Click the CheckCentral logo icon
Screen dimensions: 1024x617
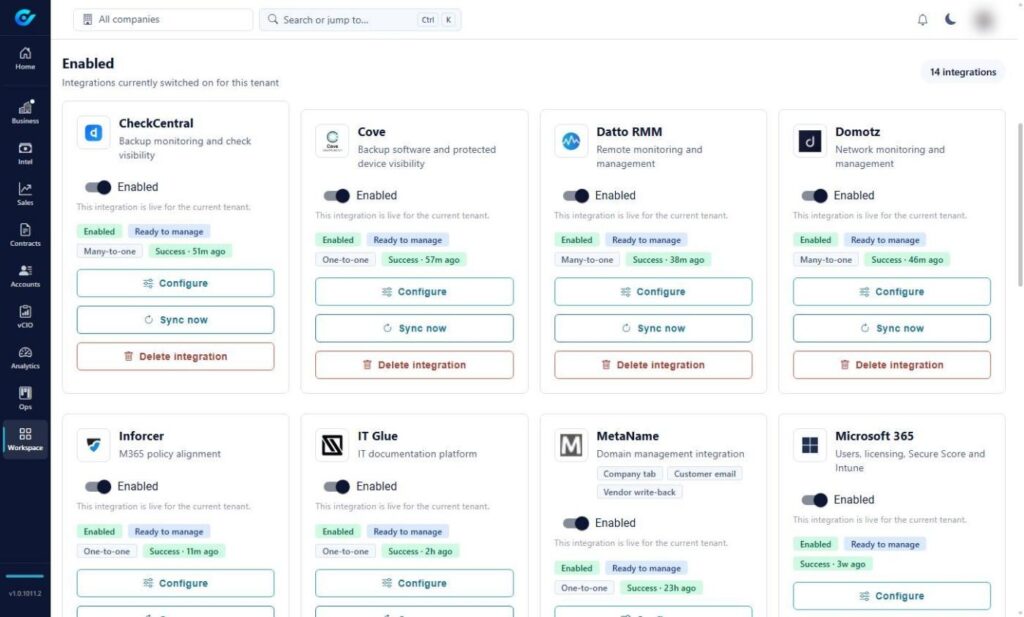click(93, 133)
